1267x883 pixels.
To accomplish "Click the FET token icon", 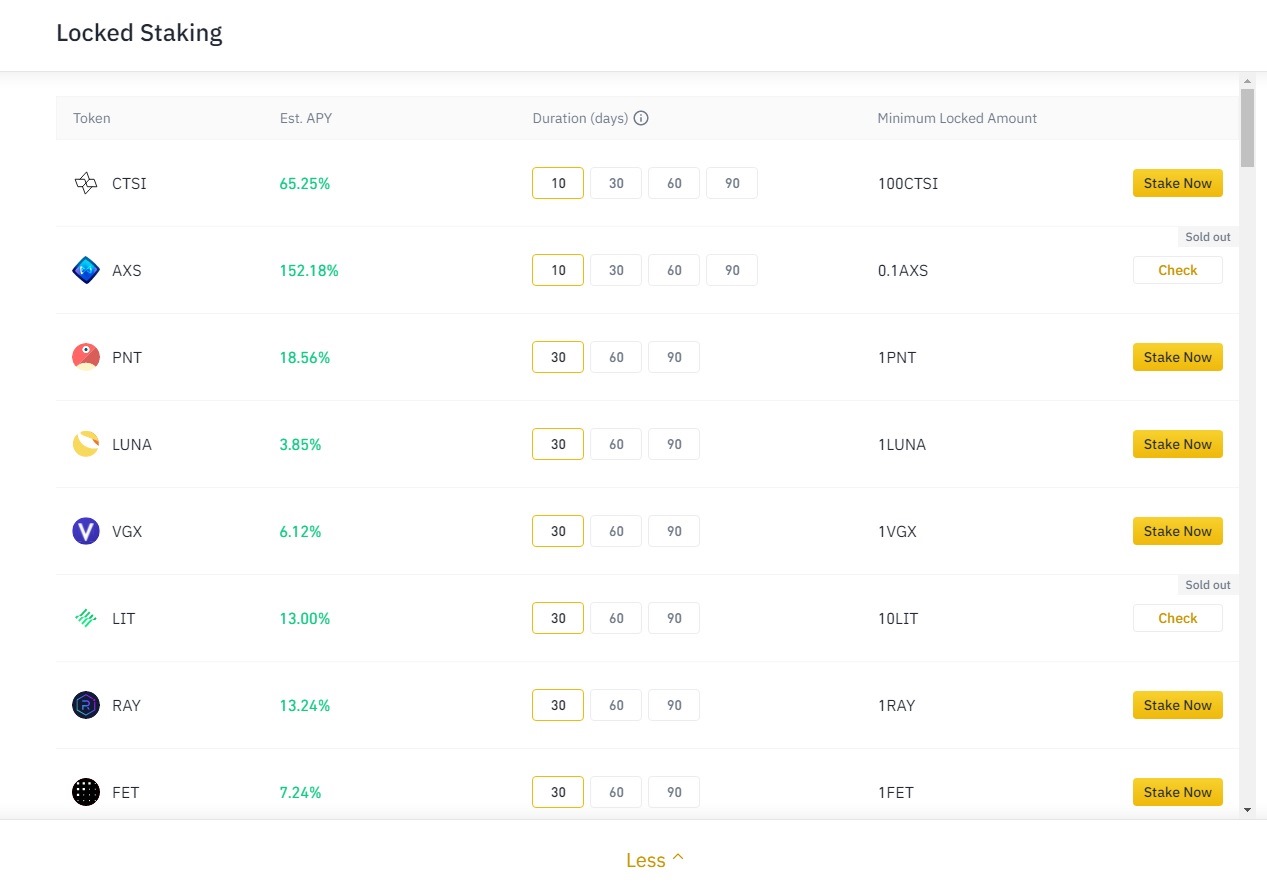I will pyautogui.click(x=86, y=792).
